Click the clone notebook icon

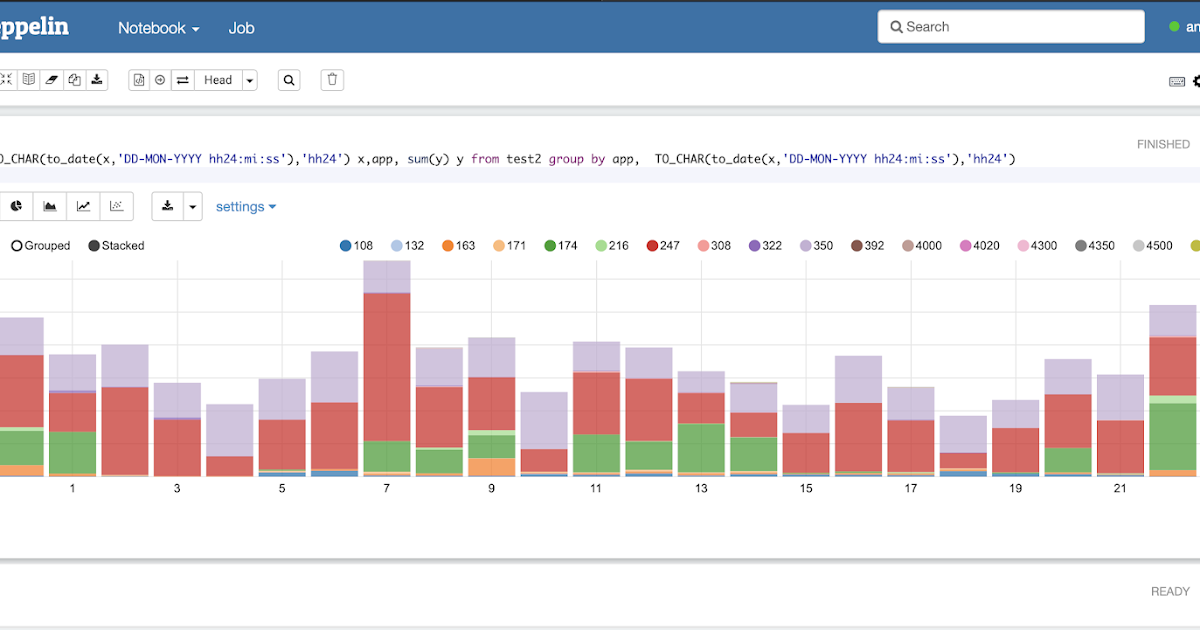[74, 79]
